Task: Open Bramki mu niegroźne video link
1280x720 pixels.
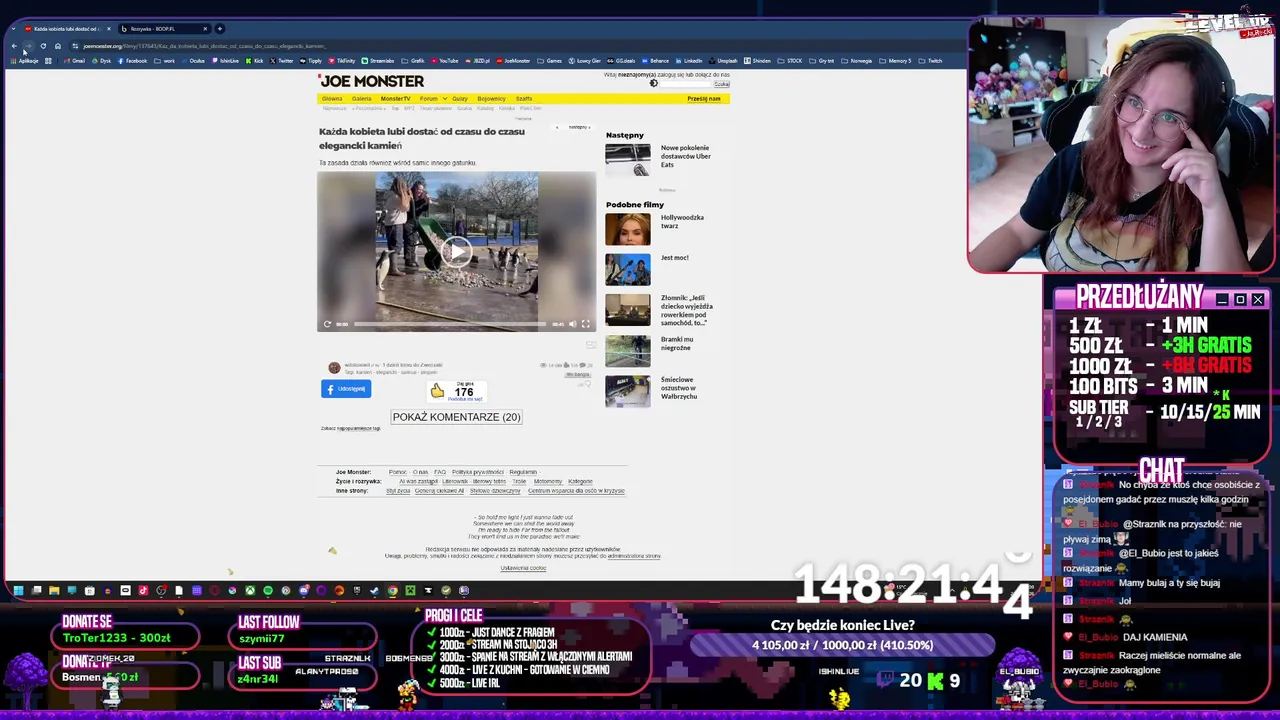Action: (677, 343)
